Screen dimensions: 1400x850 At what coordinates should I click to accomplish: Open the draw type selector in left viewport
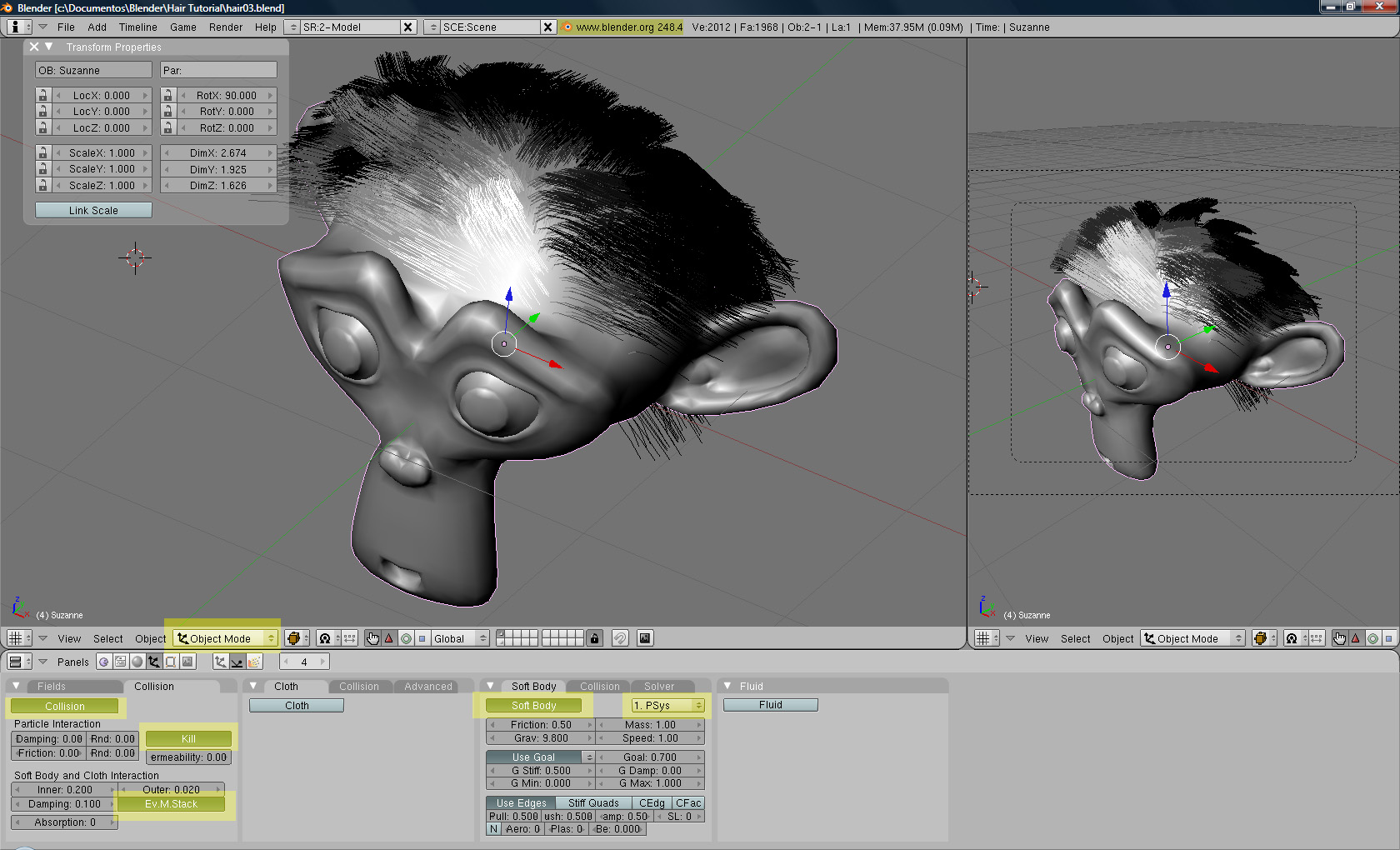(297, 638)
